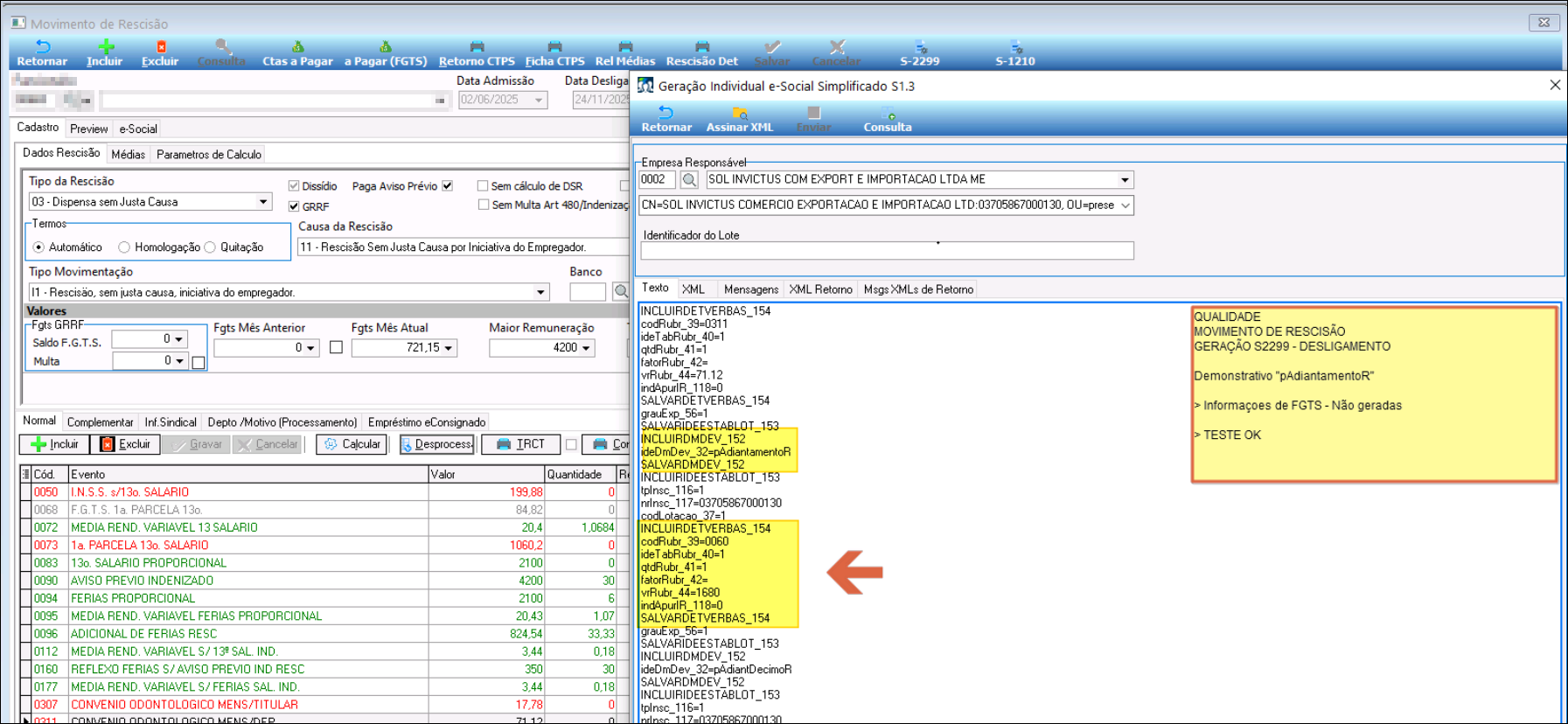This screenshot has width=1568, height=724.
Task: Select the Homologação radio button
Action: point(124,247)
